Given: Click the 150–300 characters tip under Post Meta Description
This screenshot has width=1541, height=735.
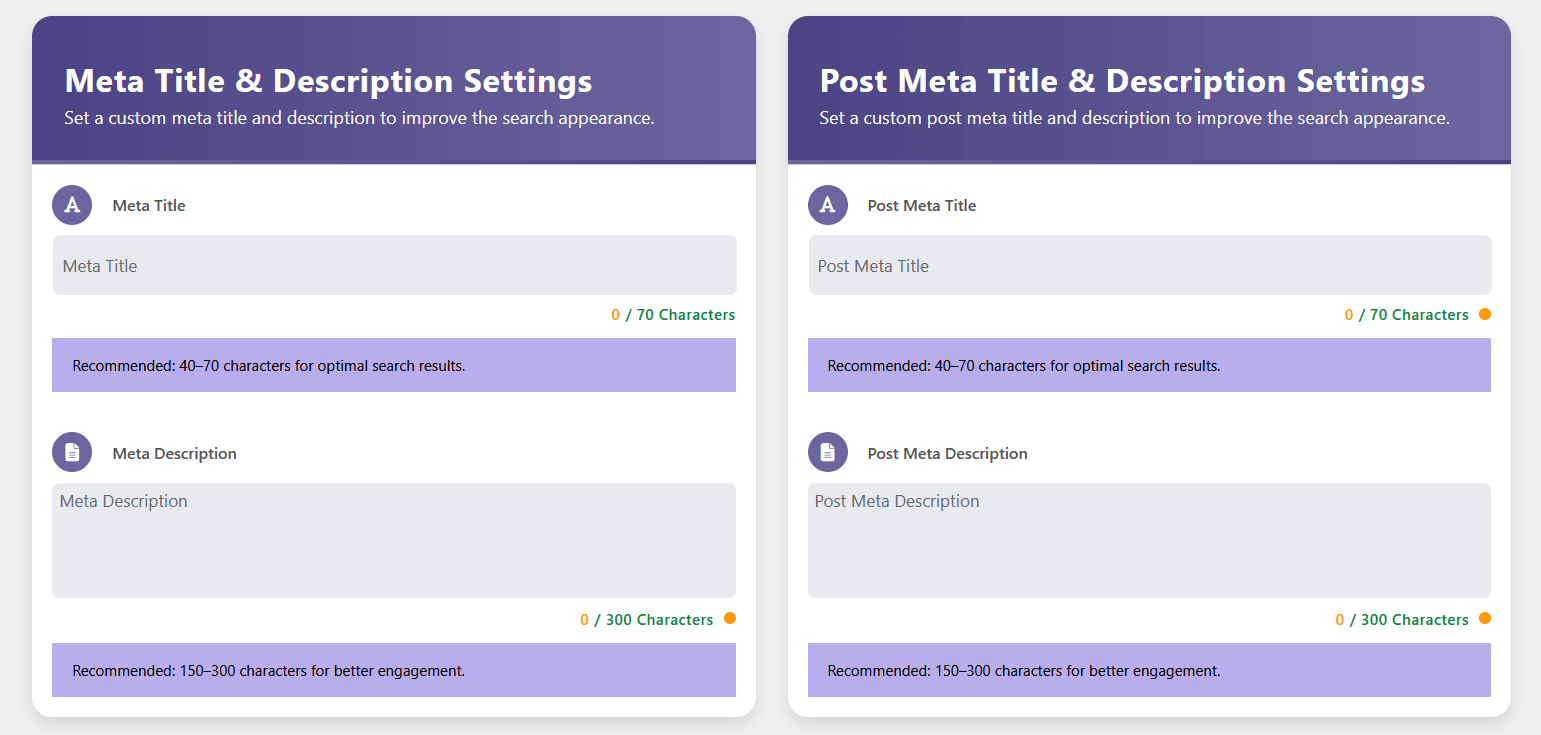Looking at the screenshot, I should pyautogui.click(x=1024, y=671).
